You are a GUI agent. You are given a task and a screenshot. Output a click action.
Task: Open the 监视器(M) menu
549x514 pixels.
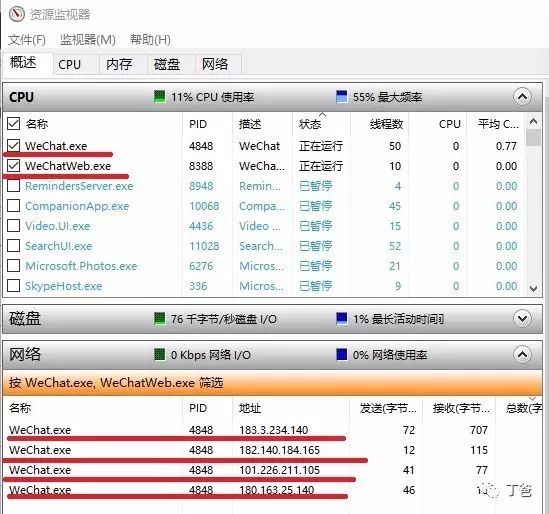(x=88, y=40)
